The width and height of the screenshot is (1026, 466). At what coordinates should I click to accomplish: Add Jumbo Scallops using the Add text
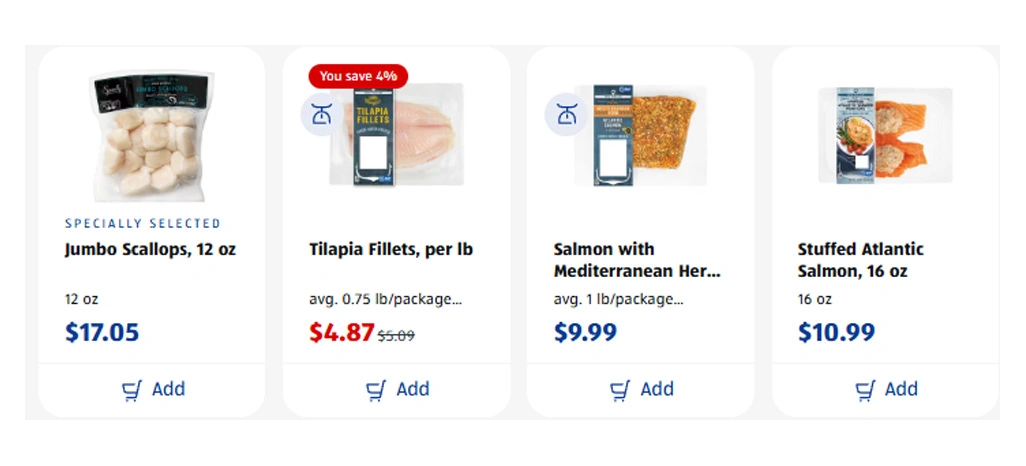pos(168,389)
